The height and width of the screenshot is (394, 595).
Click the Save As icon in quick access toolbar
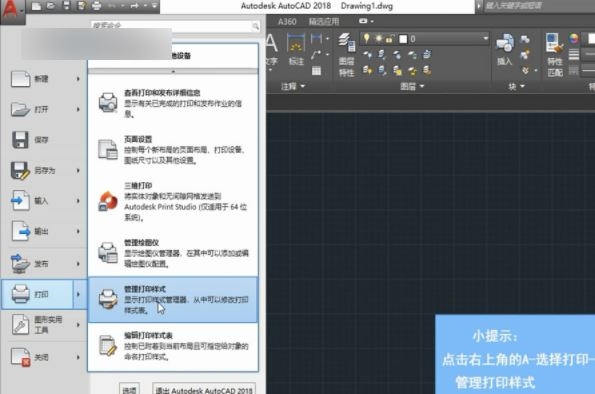(81, 6)
